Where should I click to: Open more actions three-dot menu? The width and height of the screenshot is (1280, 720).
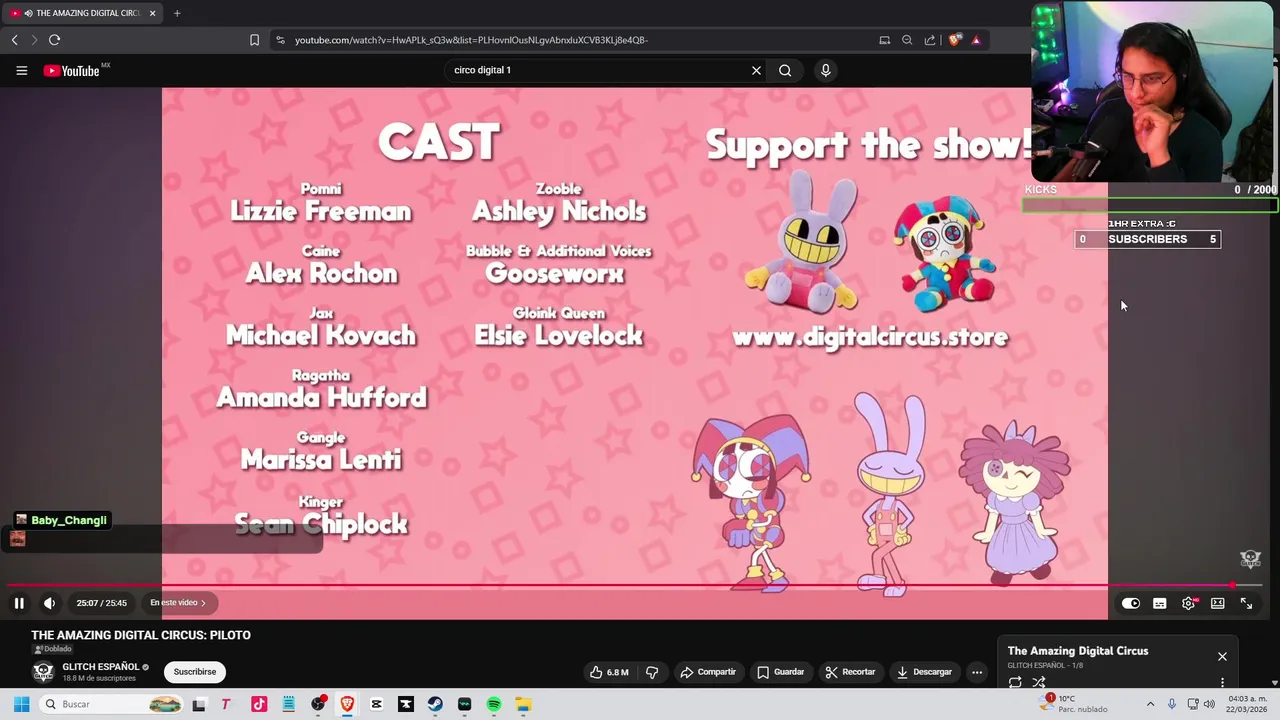[x=977, y=672]
